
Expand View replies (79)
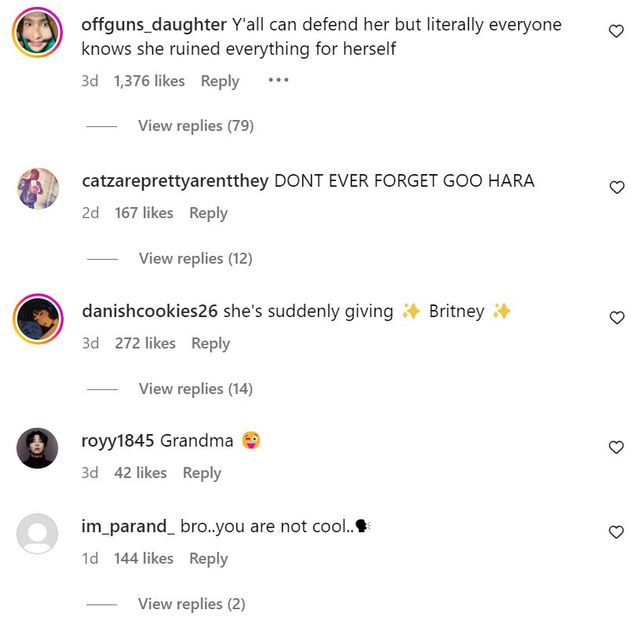[x=196, y=126]
